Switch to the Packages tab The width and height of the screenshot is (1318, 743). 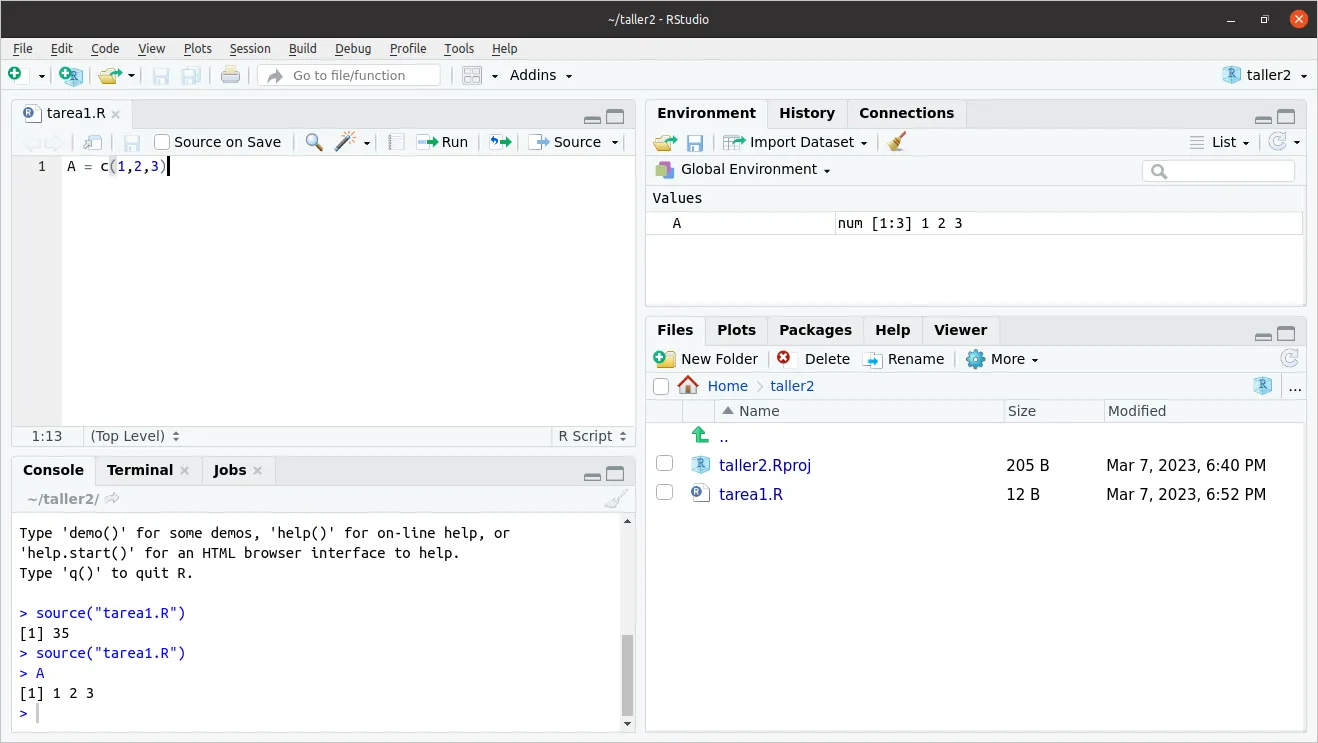coord(815,330)
